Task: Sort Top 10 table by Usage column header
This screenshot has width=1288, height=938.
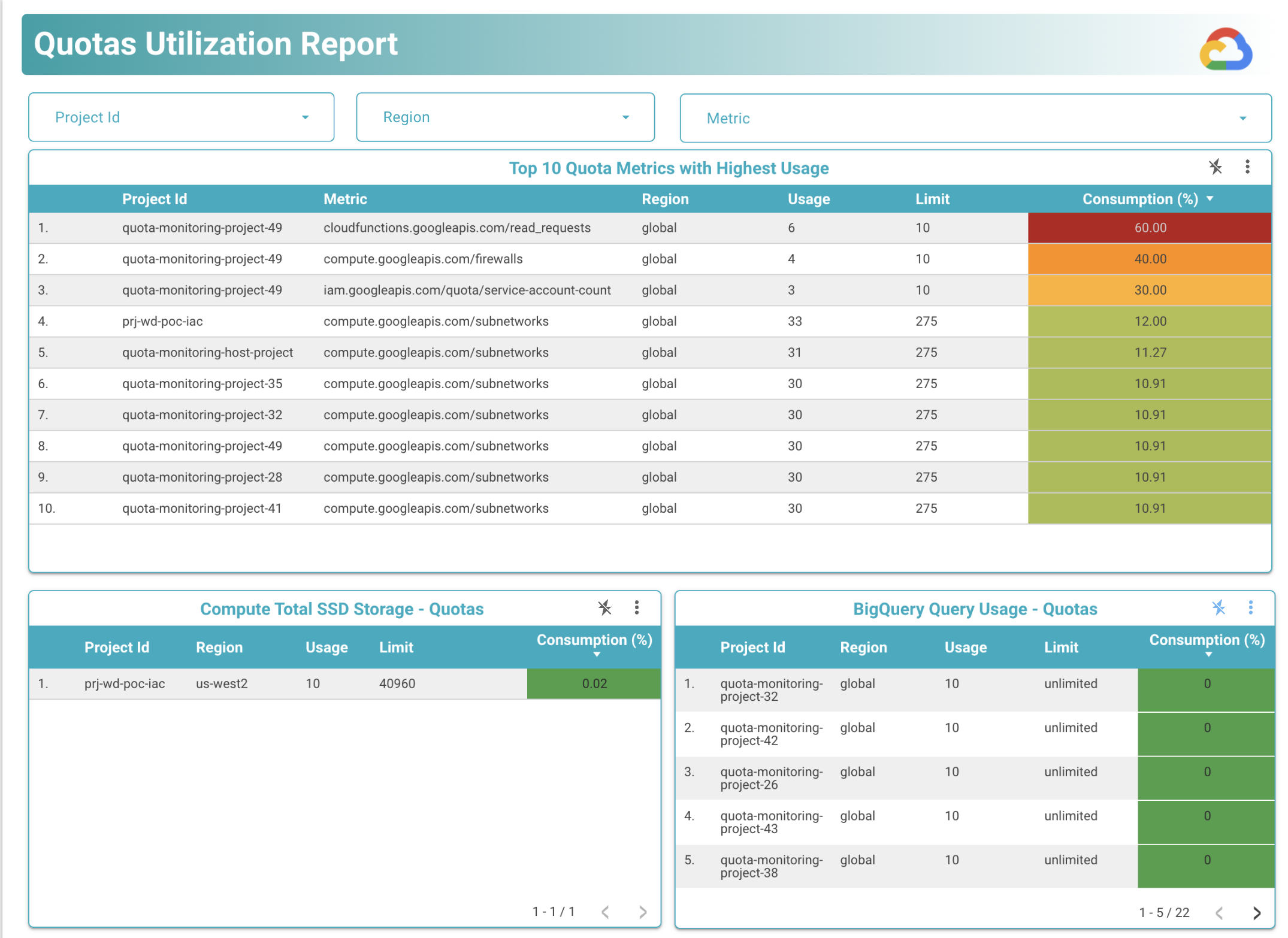Action: (808, 199)
